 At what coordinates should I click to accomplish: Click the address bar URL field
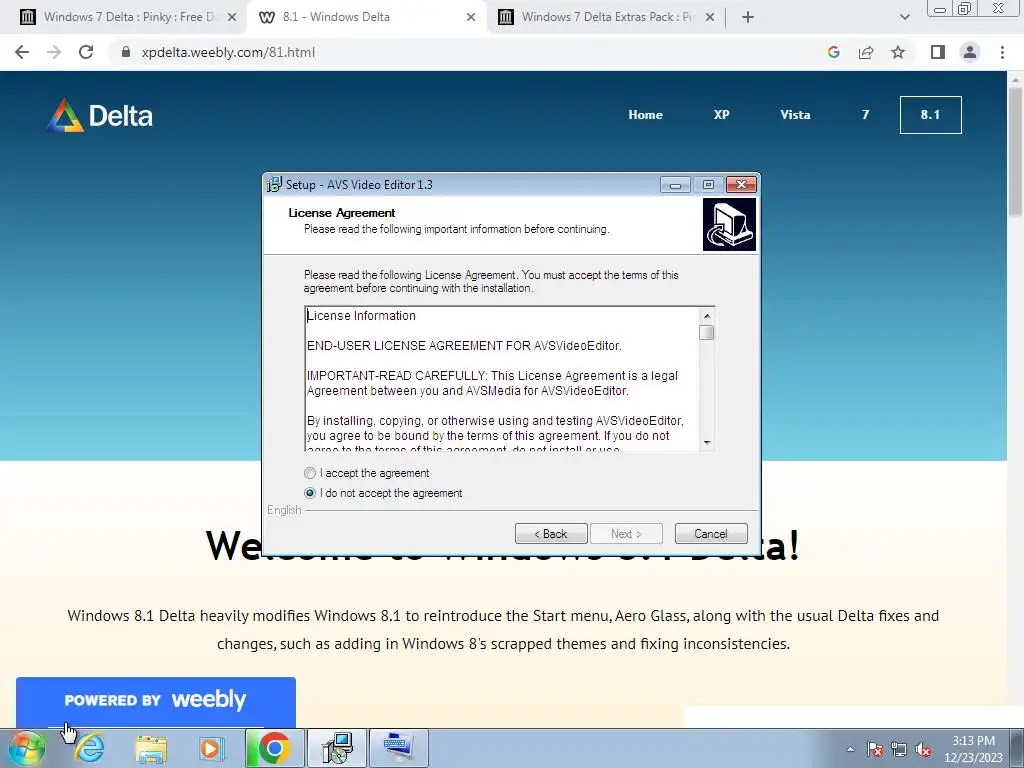tap(457, 52)
